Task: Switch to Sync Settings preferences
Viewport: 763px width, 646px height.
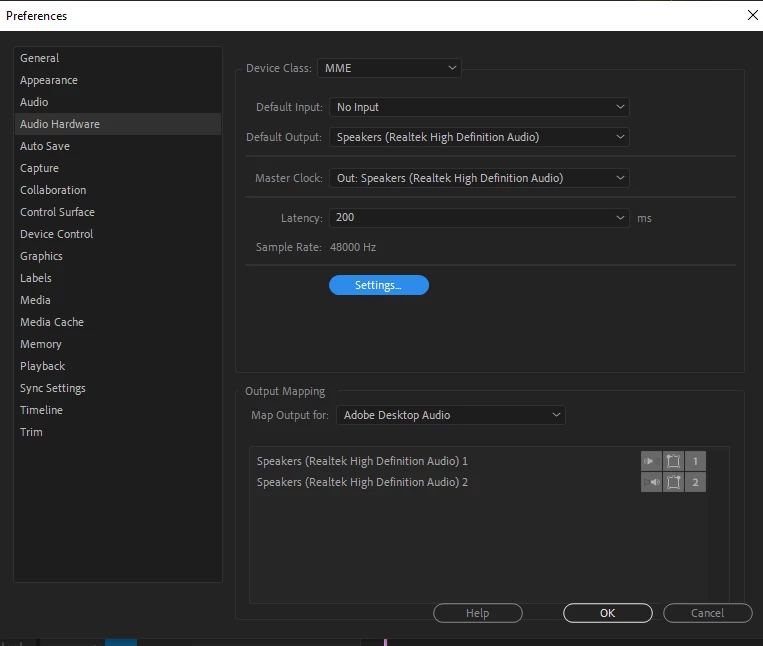Action: pos(118,388)
